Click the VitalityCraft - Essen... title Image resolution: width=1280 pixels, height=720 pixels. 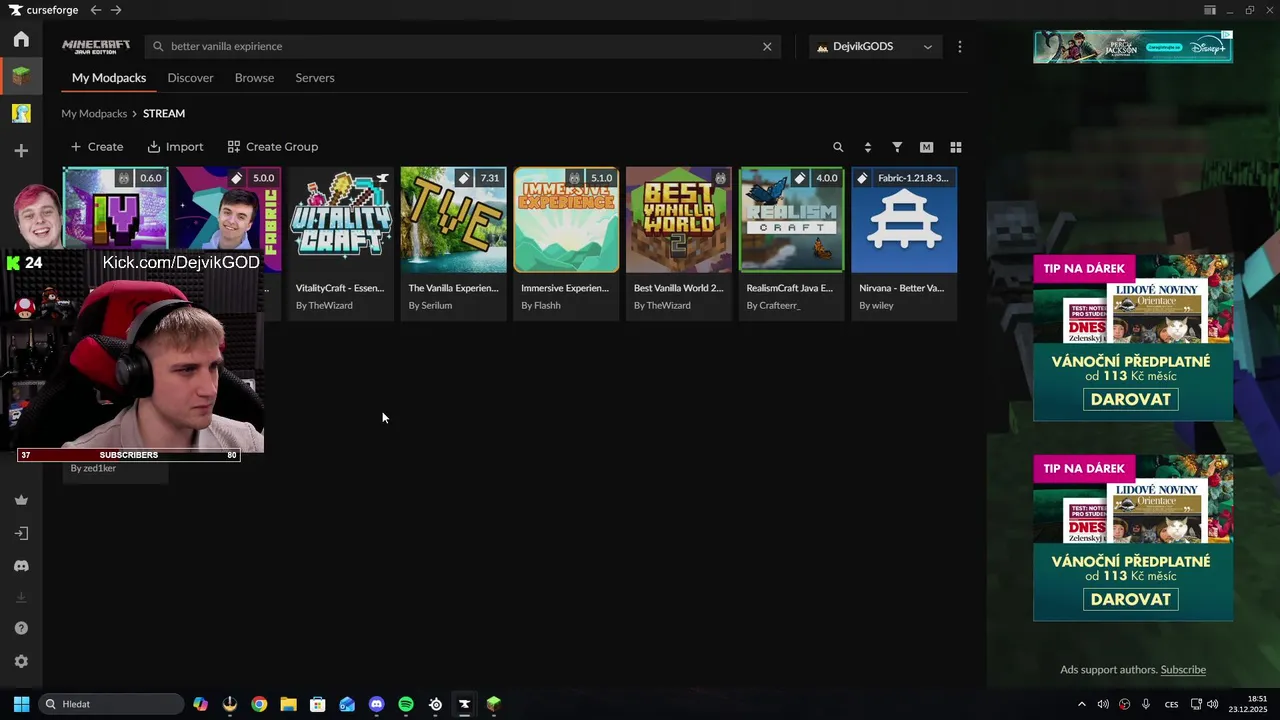click(x=340, y=288)
